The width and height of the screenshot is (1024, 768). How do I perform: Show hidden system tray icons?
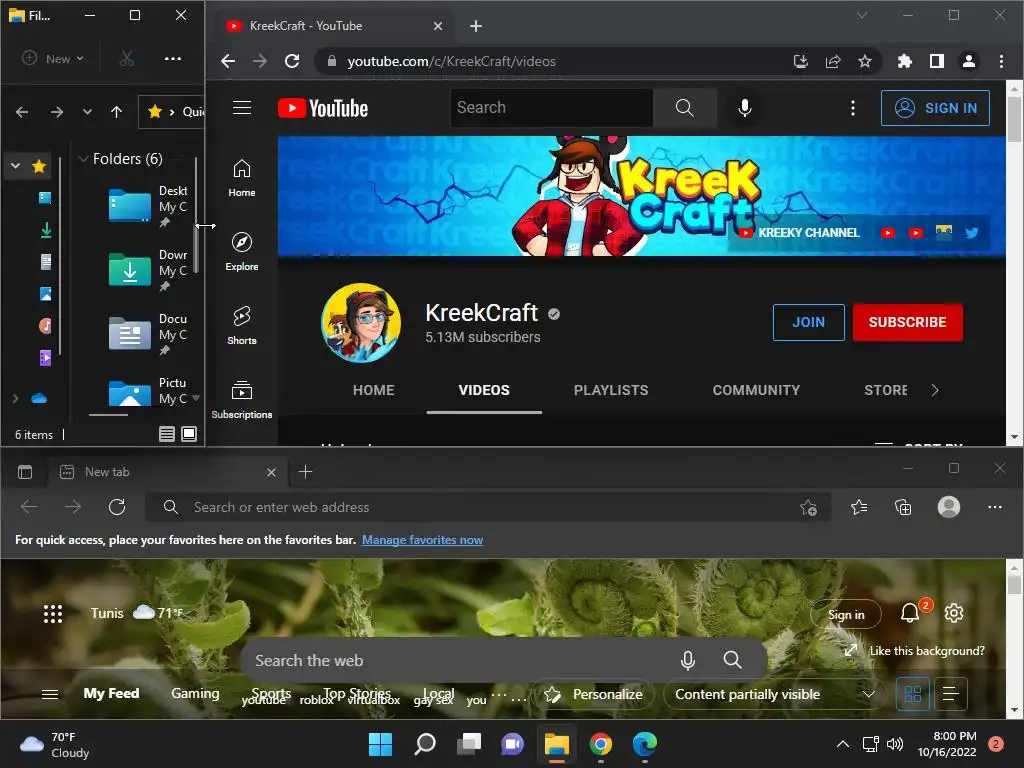(843, 744)
